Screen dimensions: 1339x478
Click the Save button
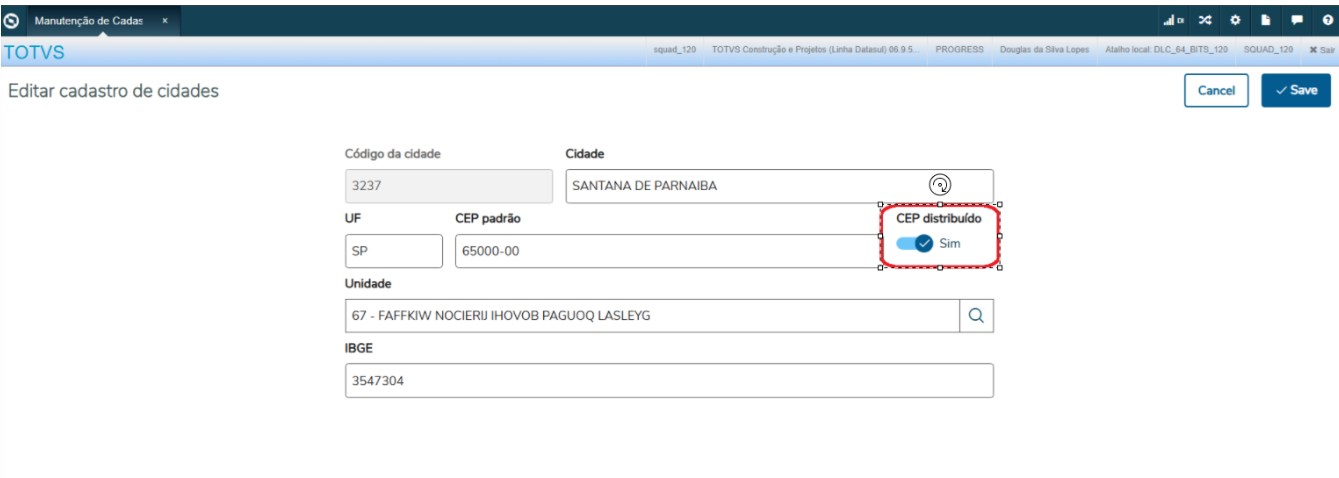point(1296,90)
